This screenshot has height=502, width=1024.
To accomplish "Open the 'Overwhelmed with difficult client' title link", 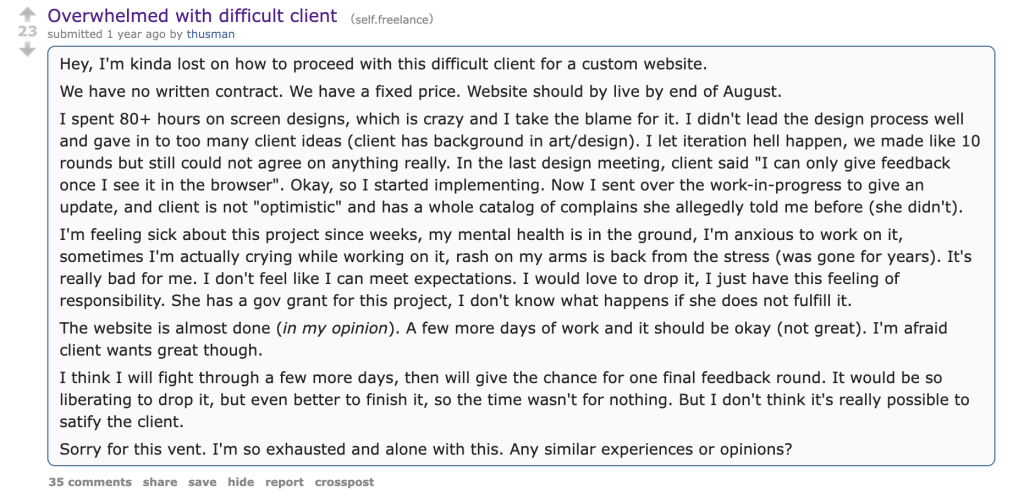I will click(193, 16).
